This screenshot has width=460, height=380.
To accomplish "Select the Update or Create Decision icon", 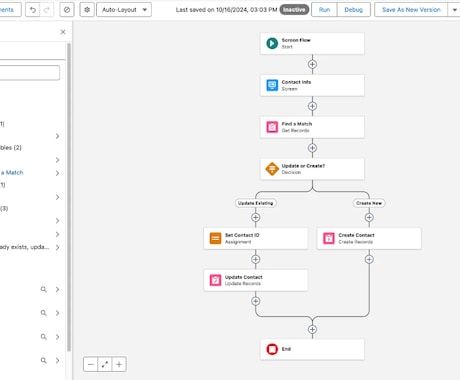I will [x=272, y=169].
